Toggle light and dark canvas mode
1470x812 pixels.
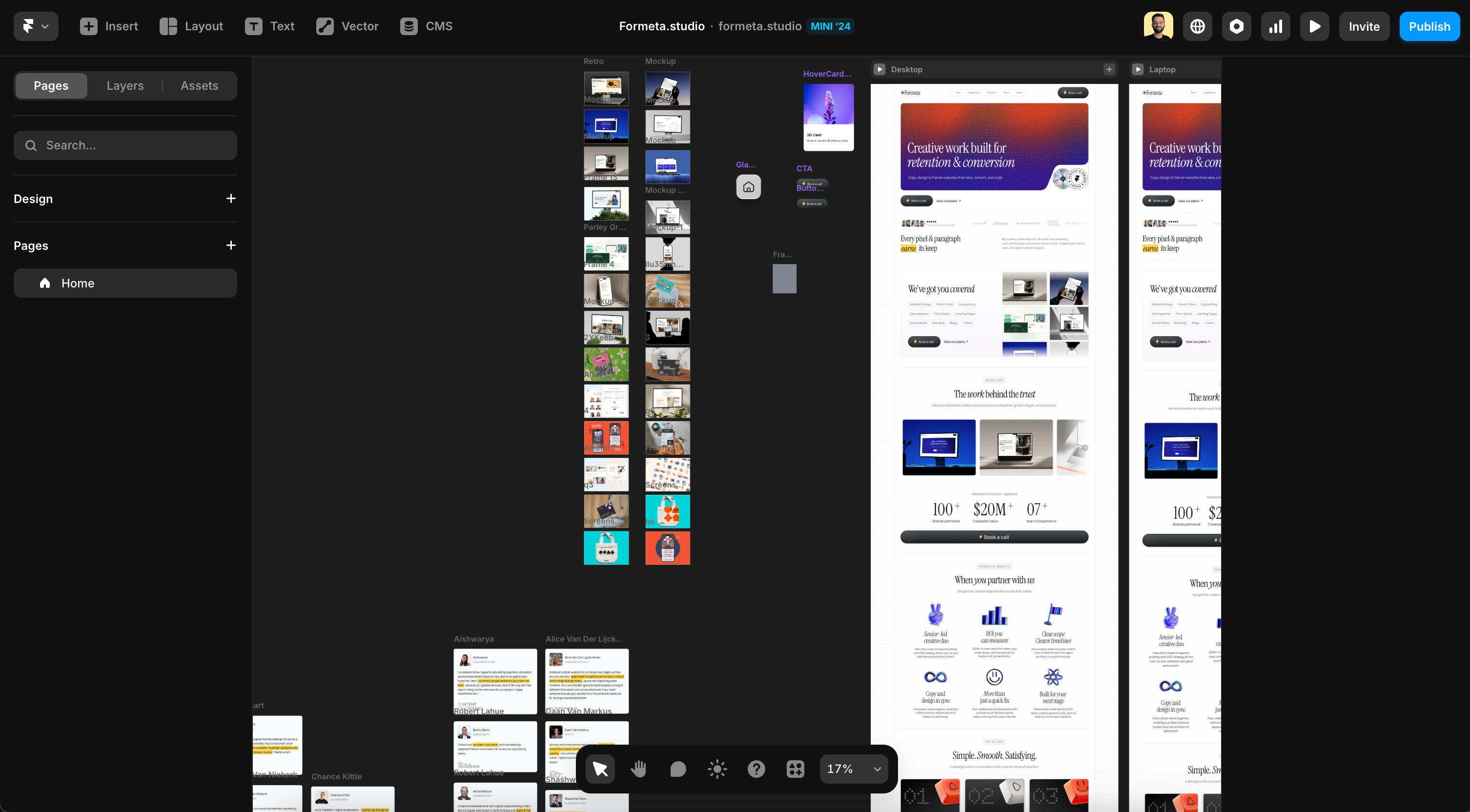click(x=717, y=769)
